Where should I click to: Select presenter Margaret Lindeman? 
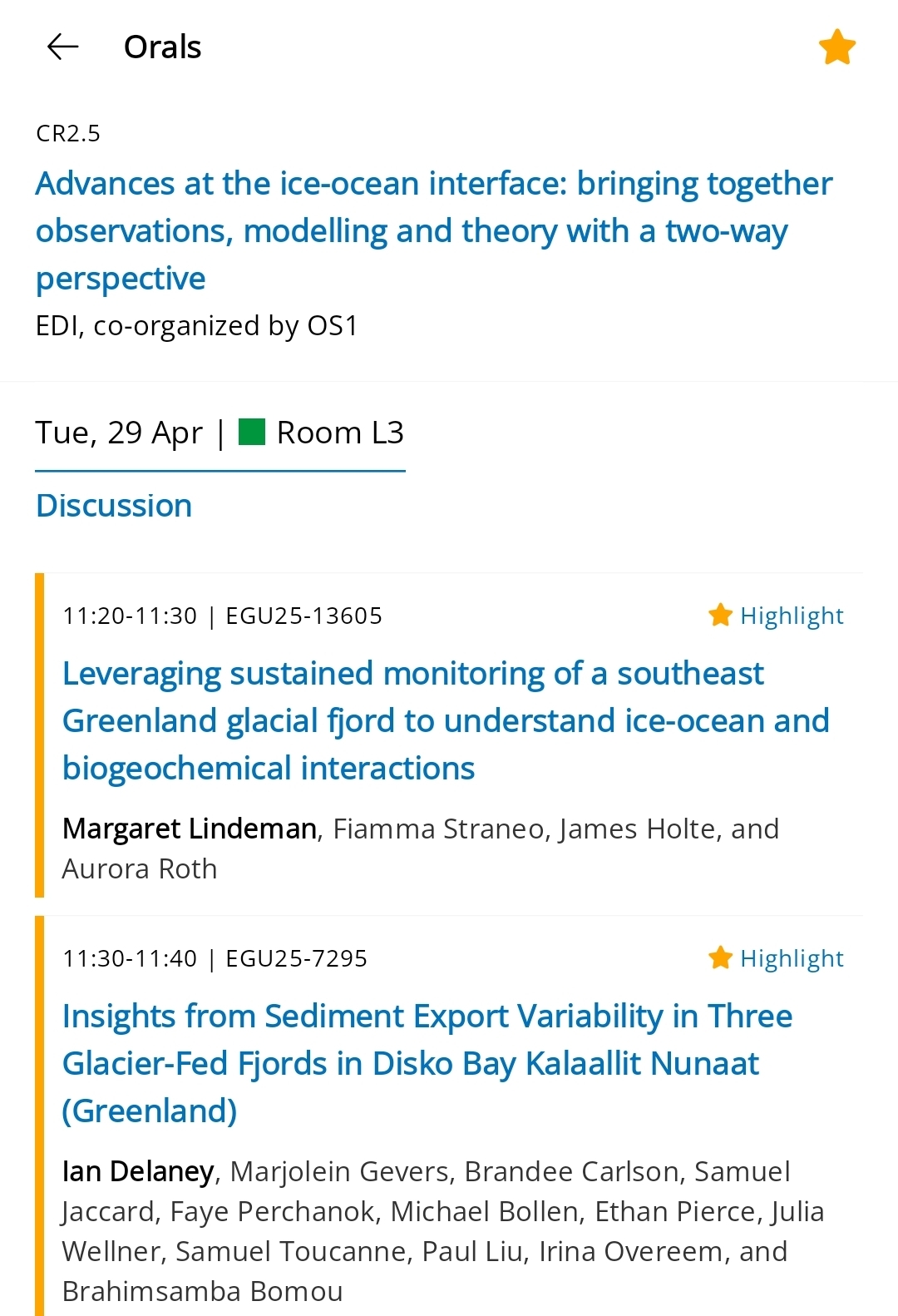click(190, 829)
